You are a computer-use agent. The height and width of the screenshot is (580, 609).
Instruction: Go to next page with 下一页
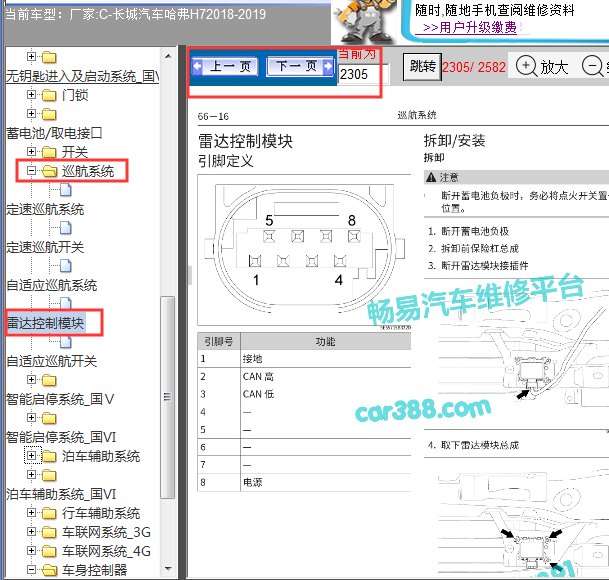[x=300, y=66]
